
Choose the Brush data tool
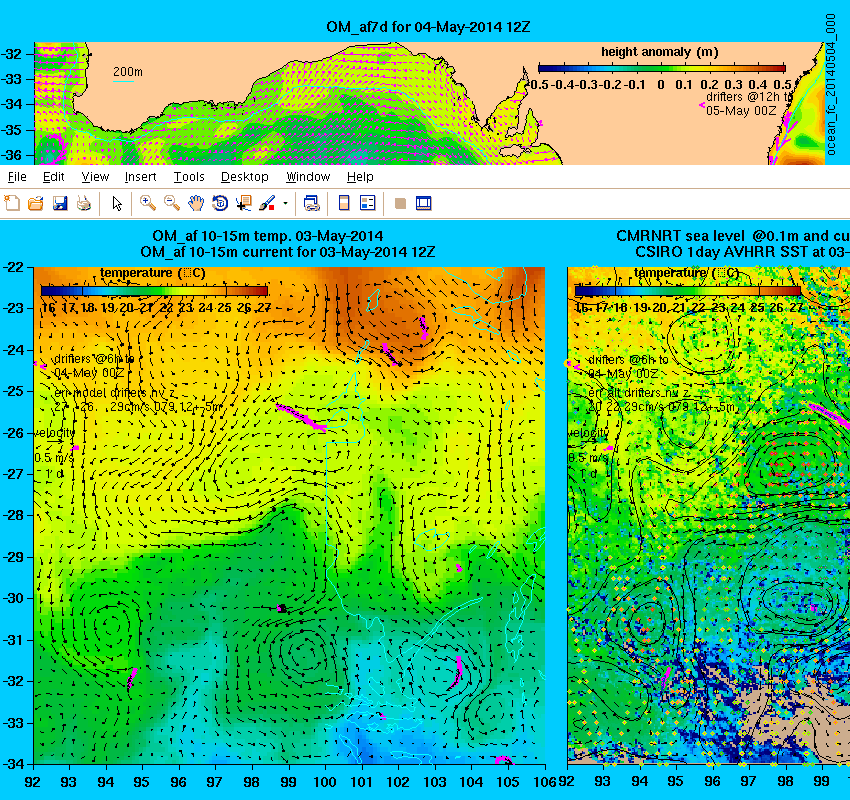267,203
